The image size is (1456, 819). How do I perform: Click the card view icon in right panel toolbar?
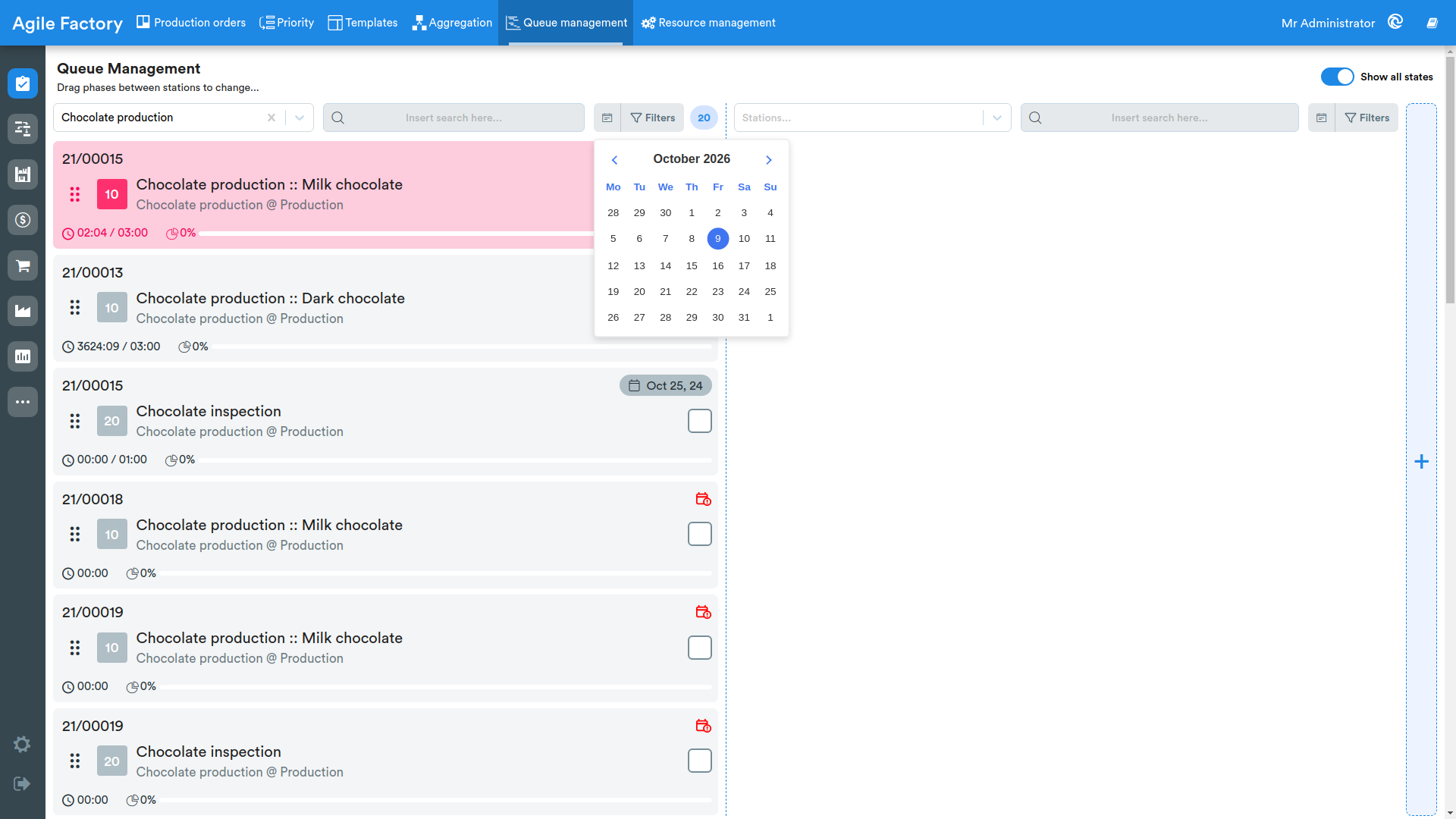pyautogui.click(x=1322, y=118)
